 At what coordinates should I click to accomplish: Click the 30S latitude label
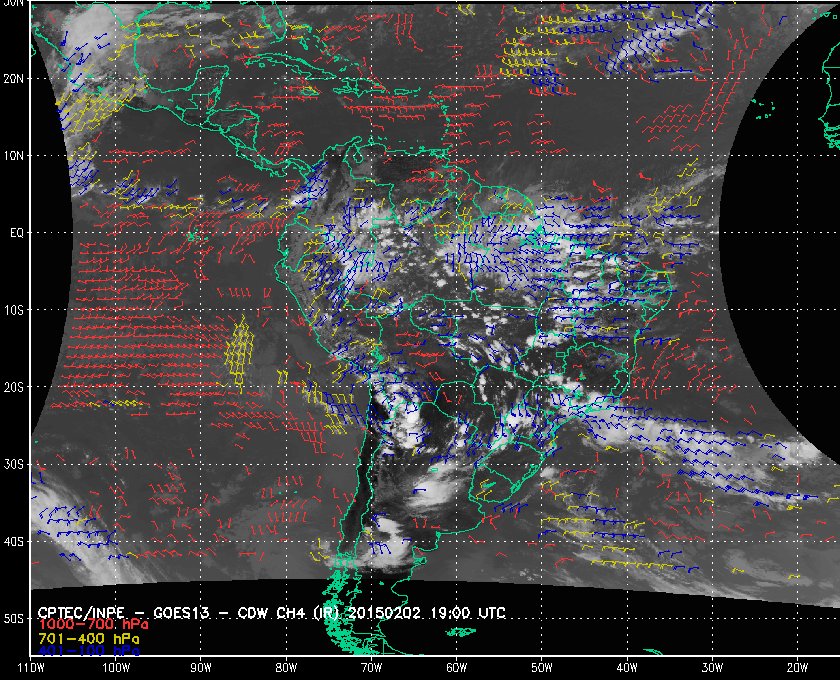coord(13,464)
